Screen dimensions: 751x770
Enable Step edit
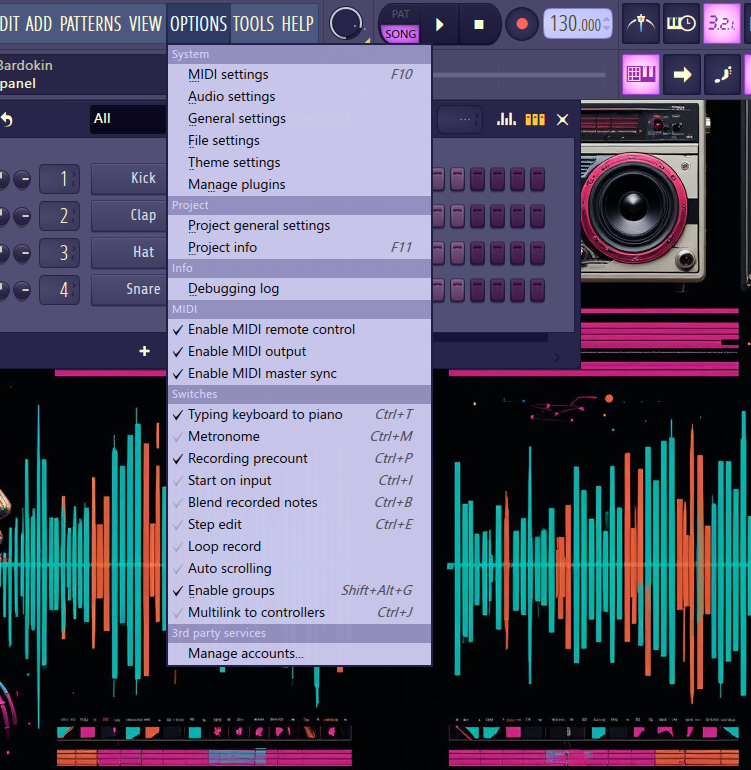pyautogui.click(x=300, y=525)
